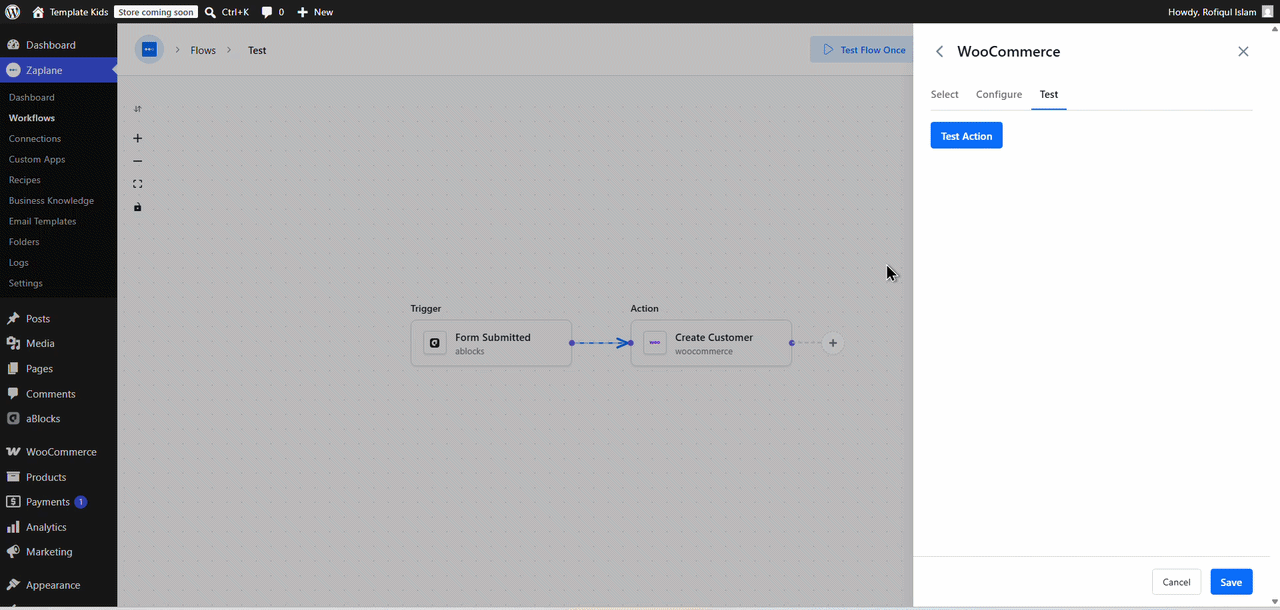Open Zaplane top-level sidebar menu
Image resolution: width=1280 pixels, height=610 pixels.
[x=58, y=70]
